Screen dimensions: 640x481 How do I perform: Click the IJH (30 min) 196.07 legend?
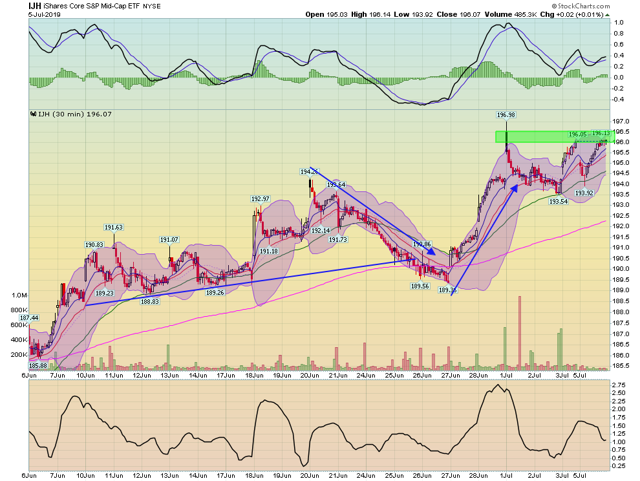coord(75,114)
